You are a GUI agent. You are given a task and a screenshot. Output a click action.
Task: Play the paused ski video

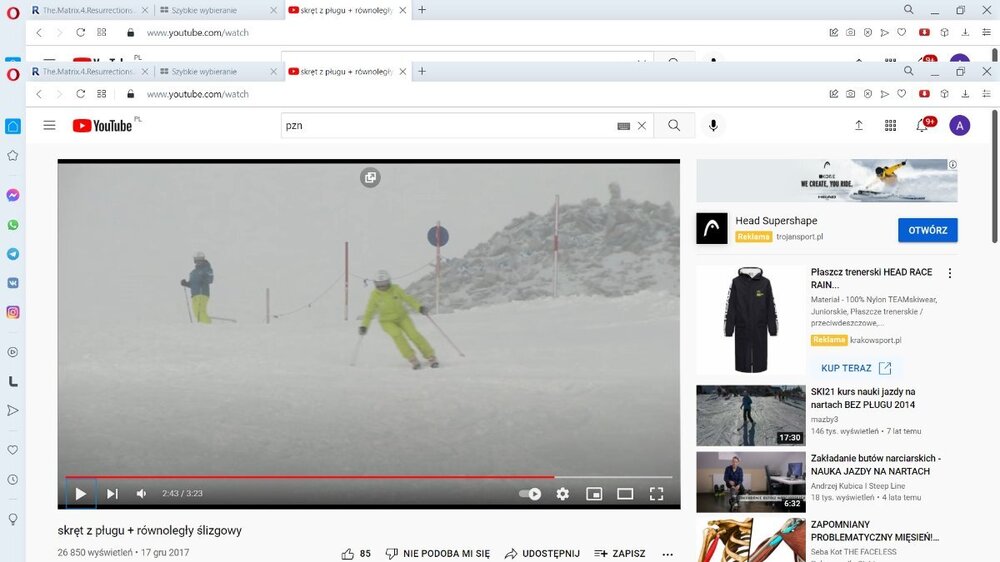click(x=81, y=494)
